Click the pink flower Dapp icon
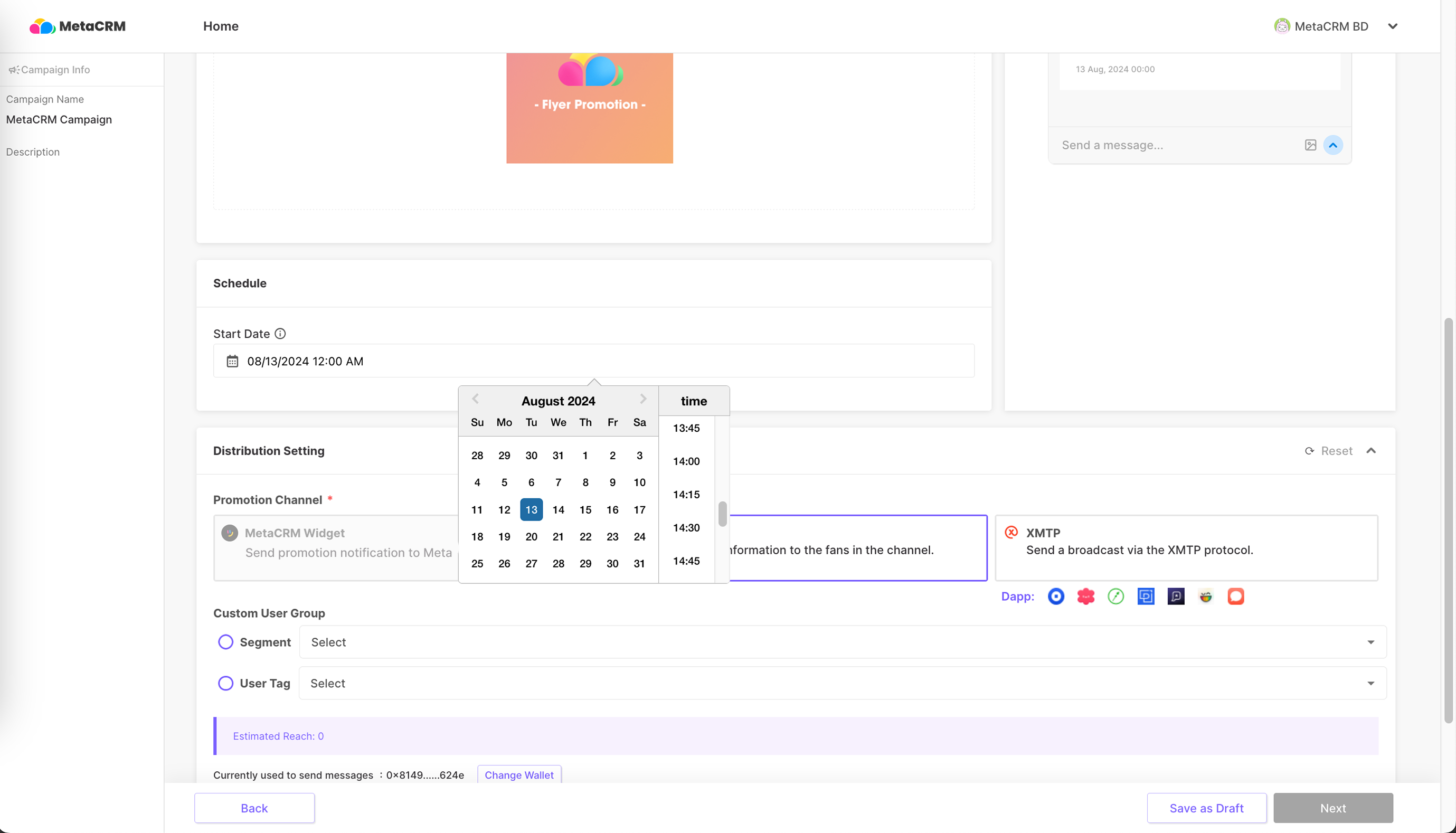 click(1085, 596)
